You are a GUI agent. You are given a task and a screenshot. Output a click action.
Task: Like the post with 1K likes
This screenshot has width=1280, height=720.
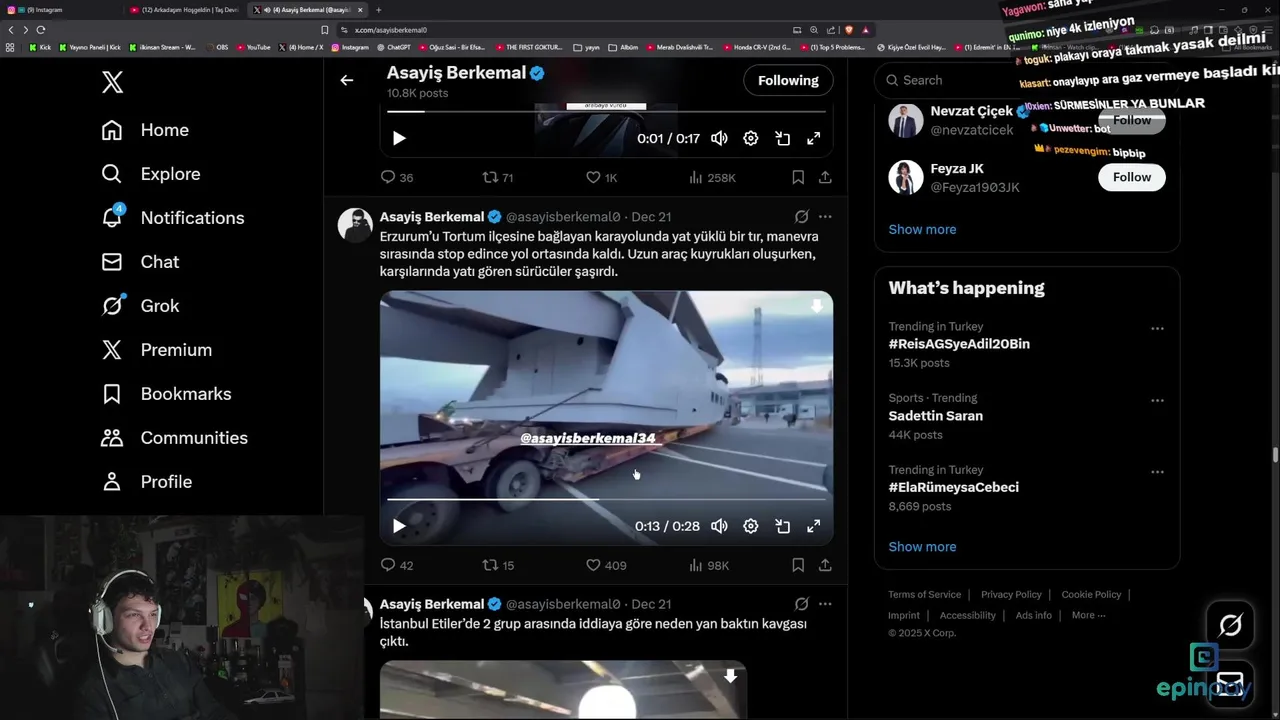pyautogui.click(x=602, y=177)
